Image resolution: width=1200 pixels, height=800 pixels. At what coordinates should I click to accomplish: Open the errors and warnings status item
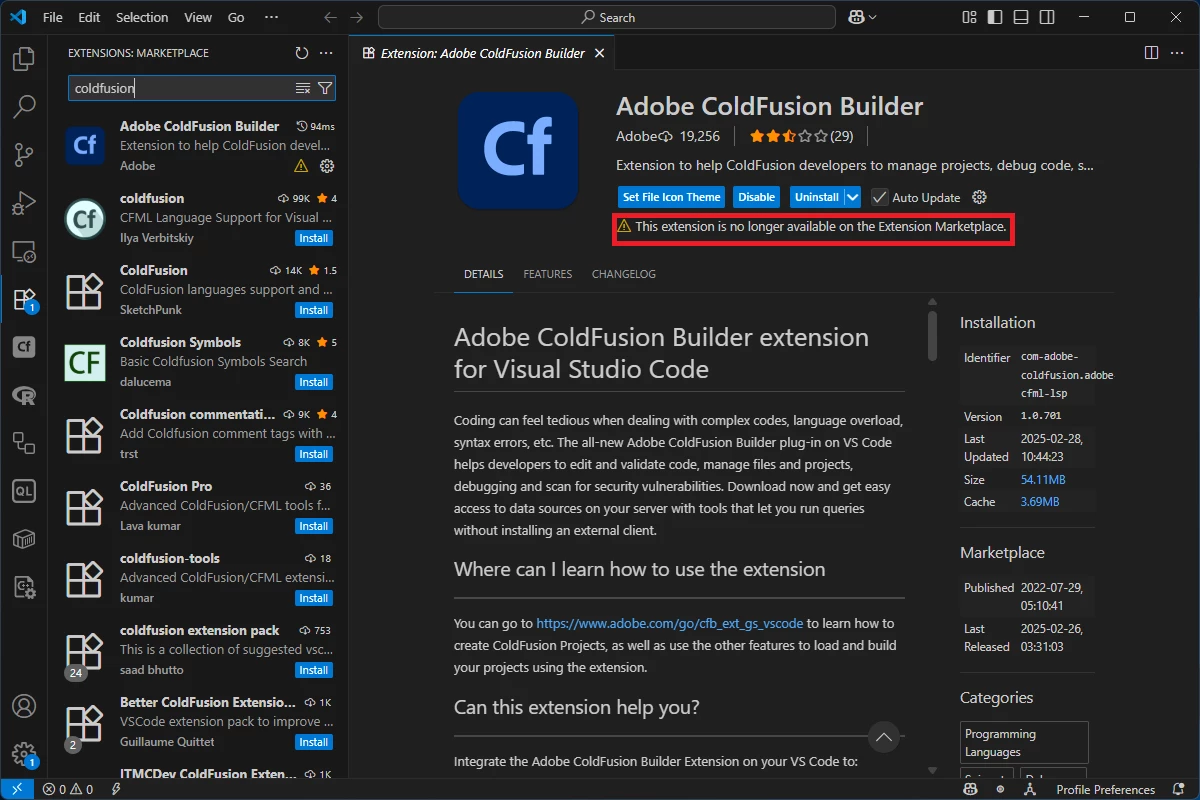[x=67, y=789]
